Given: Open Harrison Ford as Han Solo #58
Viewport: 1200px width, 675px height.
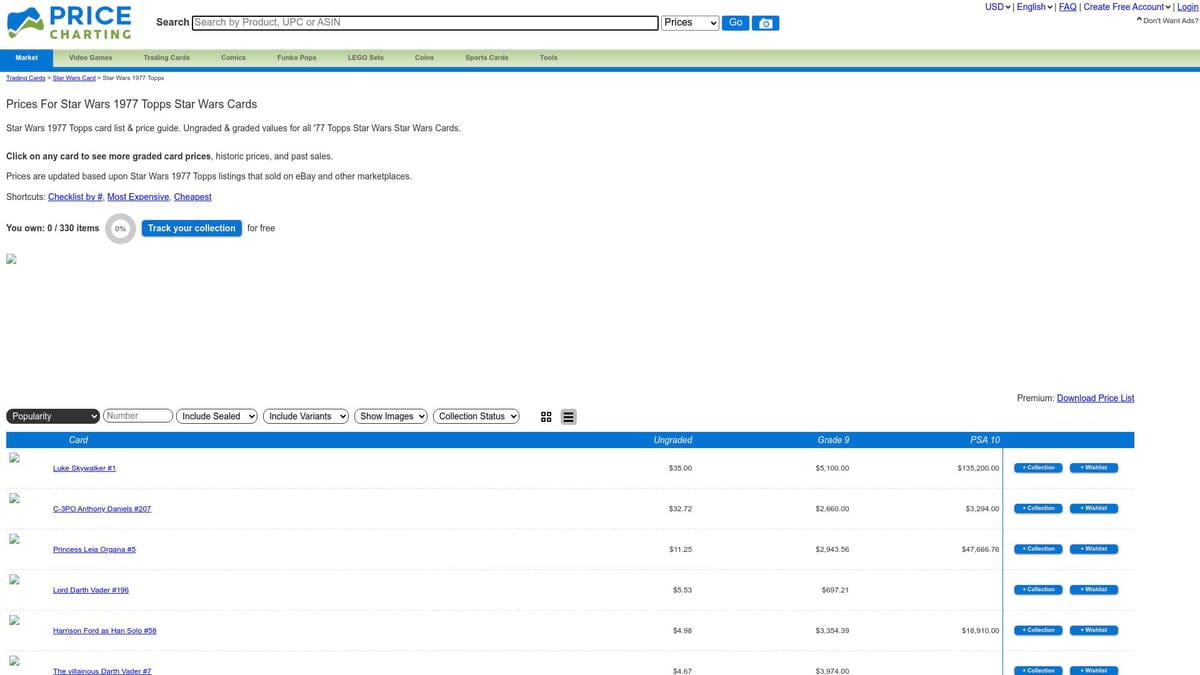Looking at the screenshot, I should 104,631.
